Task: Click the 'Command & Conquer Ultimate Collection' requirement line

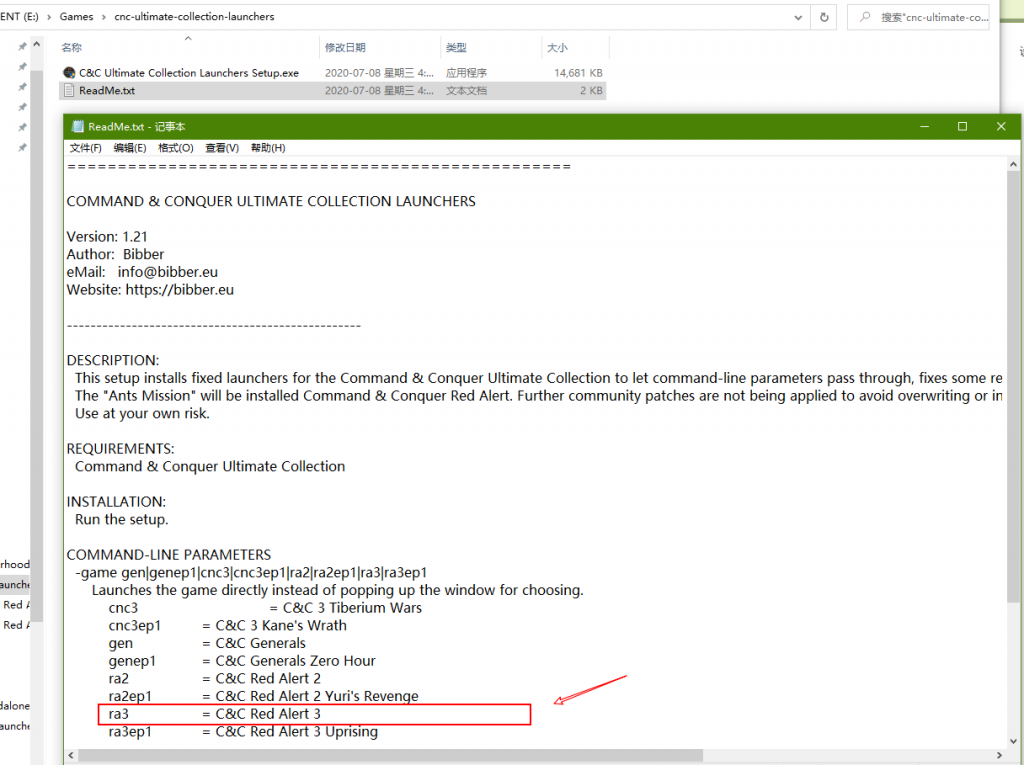Action: point(210,466)
